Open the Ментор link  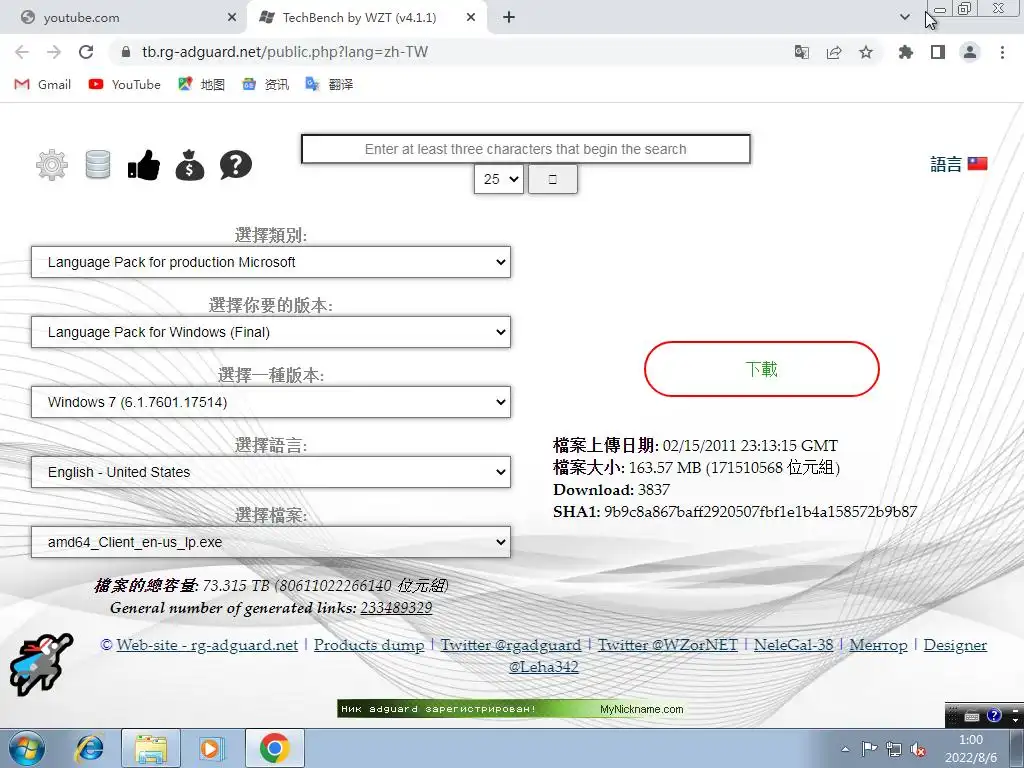pos(878,645)
